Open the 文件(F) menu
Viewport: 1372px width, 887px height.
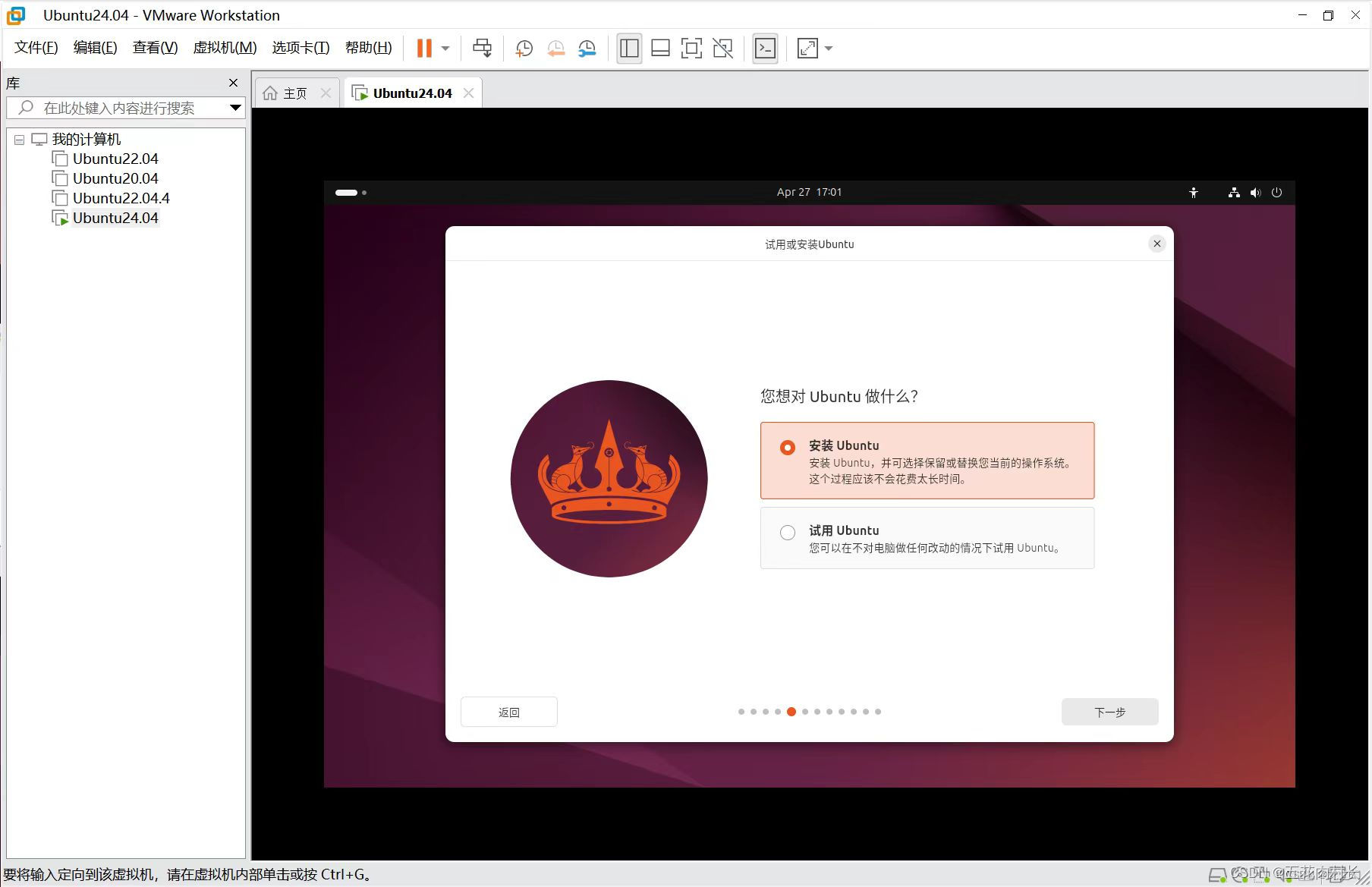point(36,48)
